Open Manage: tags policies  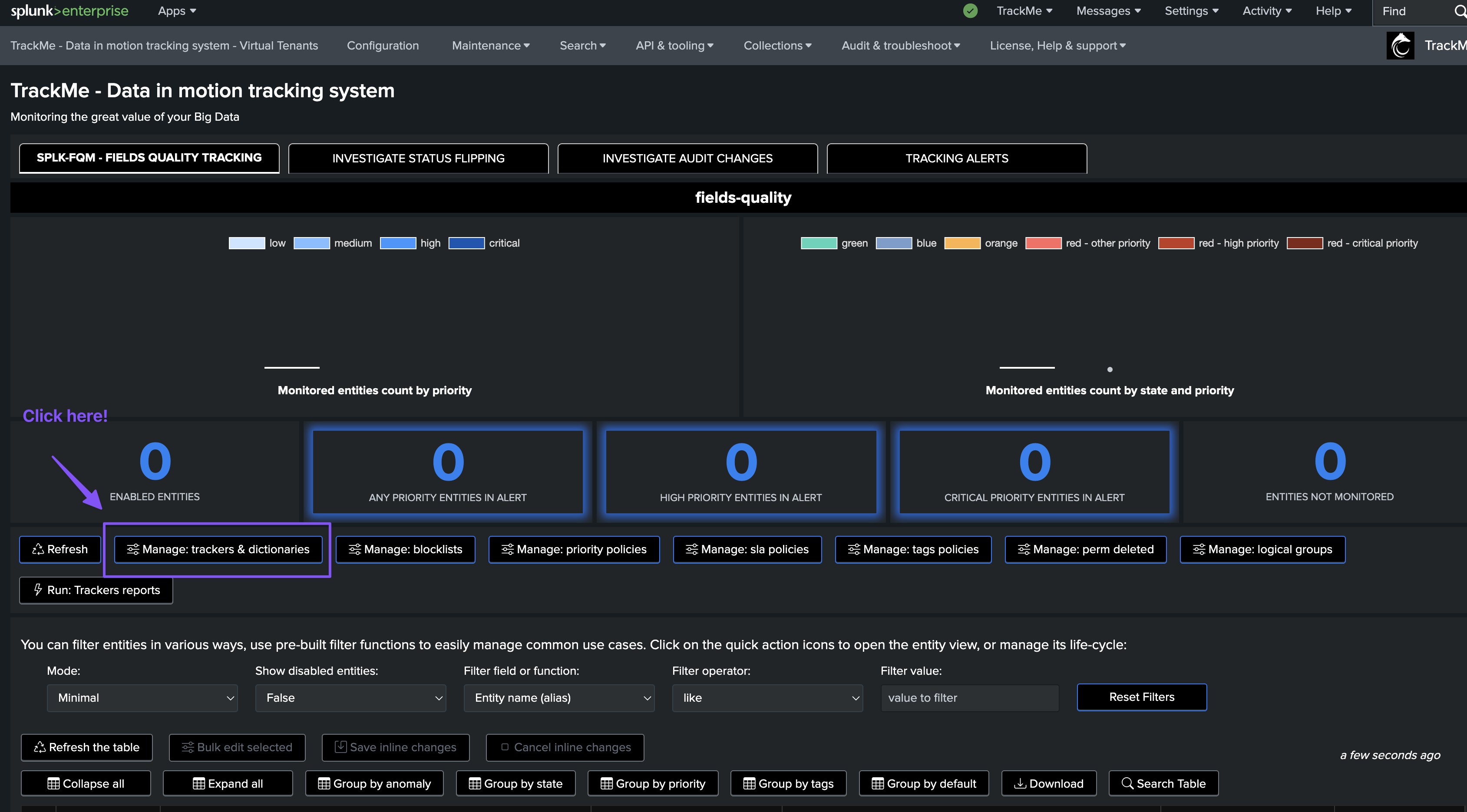click(913, 549)
